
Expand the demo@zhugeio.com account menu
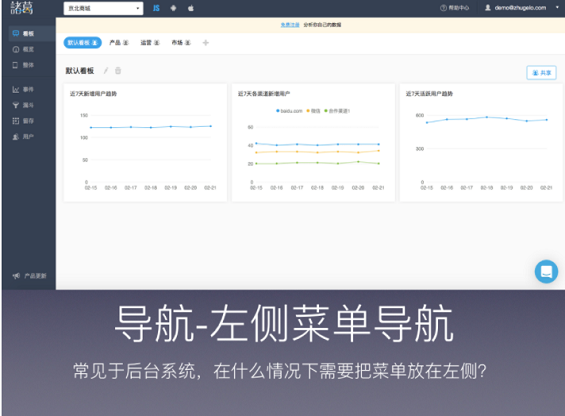(x=522, y=8)
